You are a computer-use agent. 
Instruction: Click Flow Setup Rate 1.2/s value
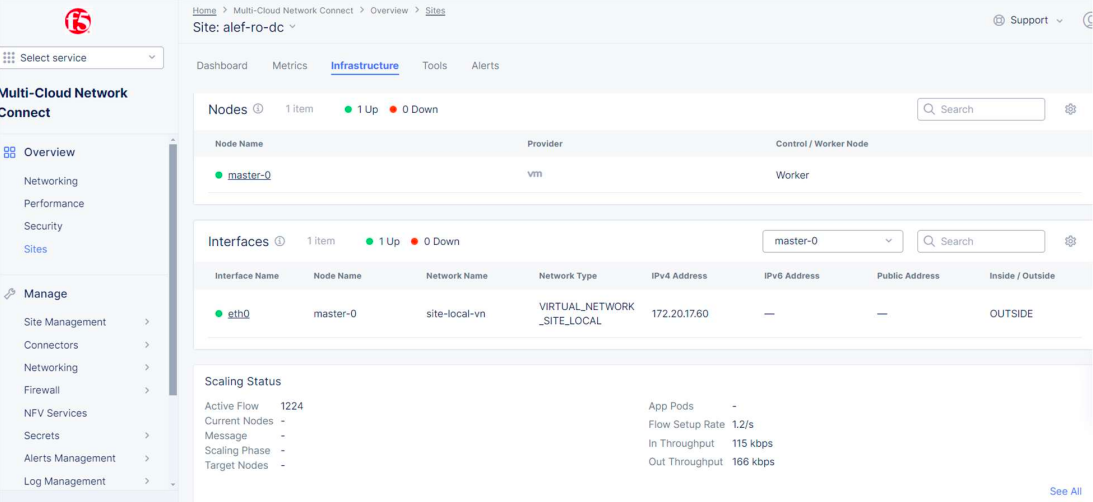point(744,425)
